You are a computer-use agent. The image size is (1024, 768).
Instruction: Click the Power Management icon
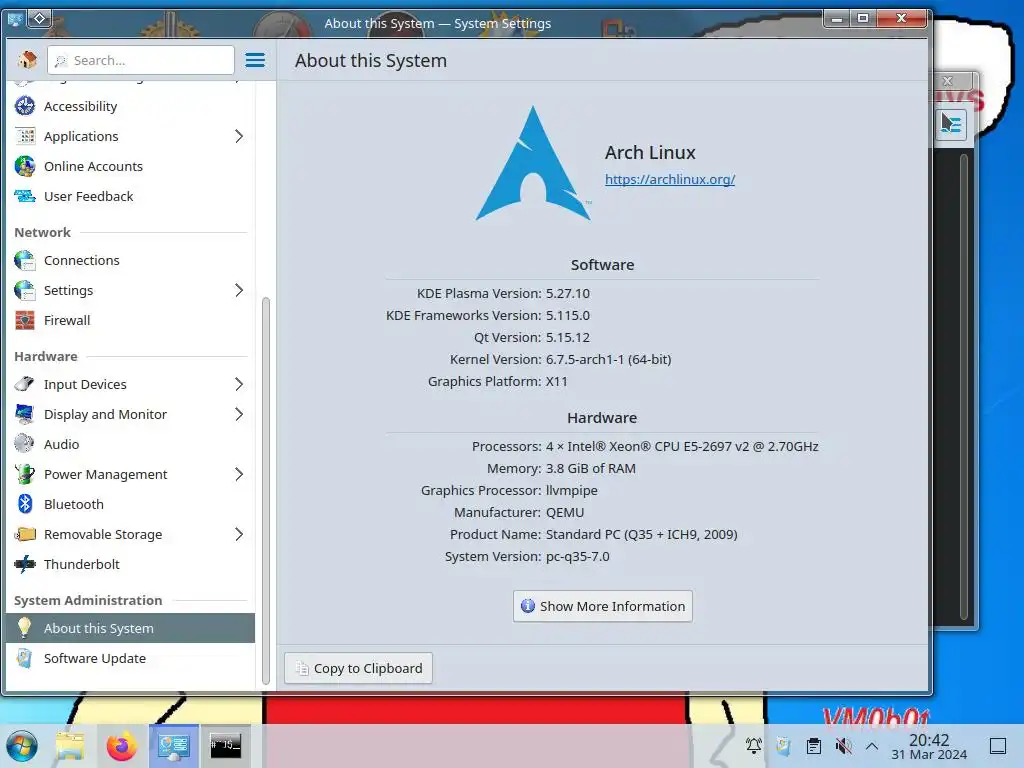(25, 475)
